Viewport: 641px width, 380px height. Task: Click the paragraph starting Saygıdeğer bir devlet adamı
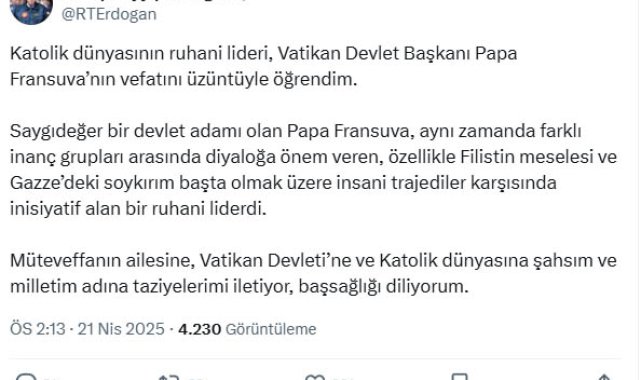(314, 170)
